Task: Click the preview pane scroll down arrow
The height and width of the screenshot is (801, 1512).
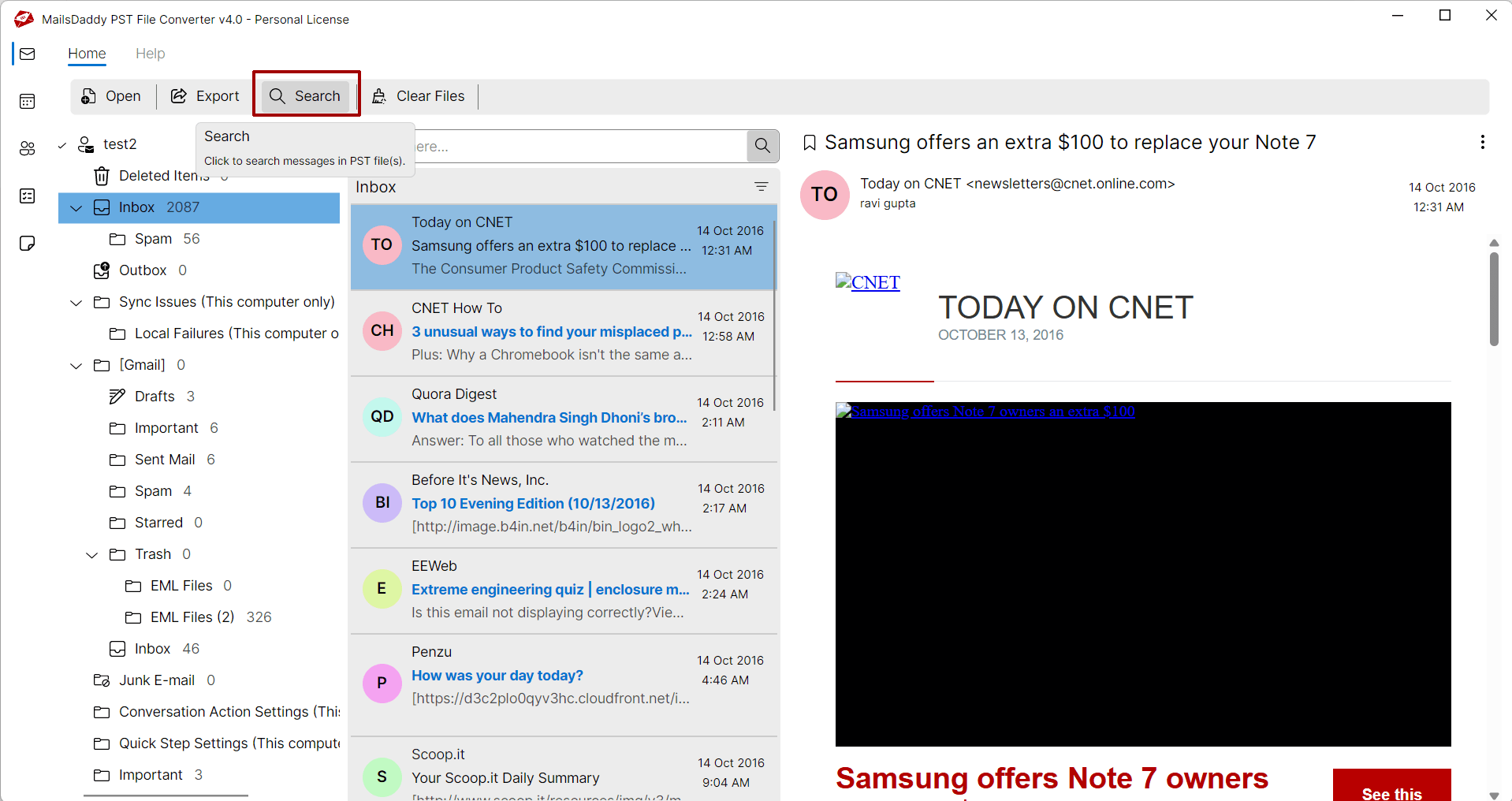Action: click(x=1494, y=795)
